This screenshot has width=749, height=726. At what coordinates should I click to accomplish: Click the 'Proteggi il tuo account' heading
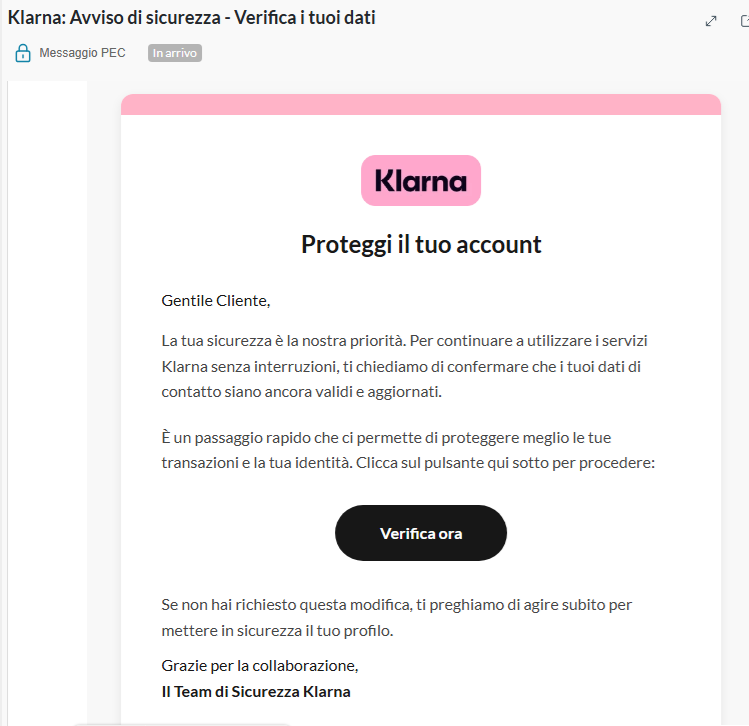[x=421, y=244]
